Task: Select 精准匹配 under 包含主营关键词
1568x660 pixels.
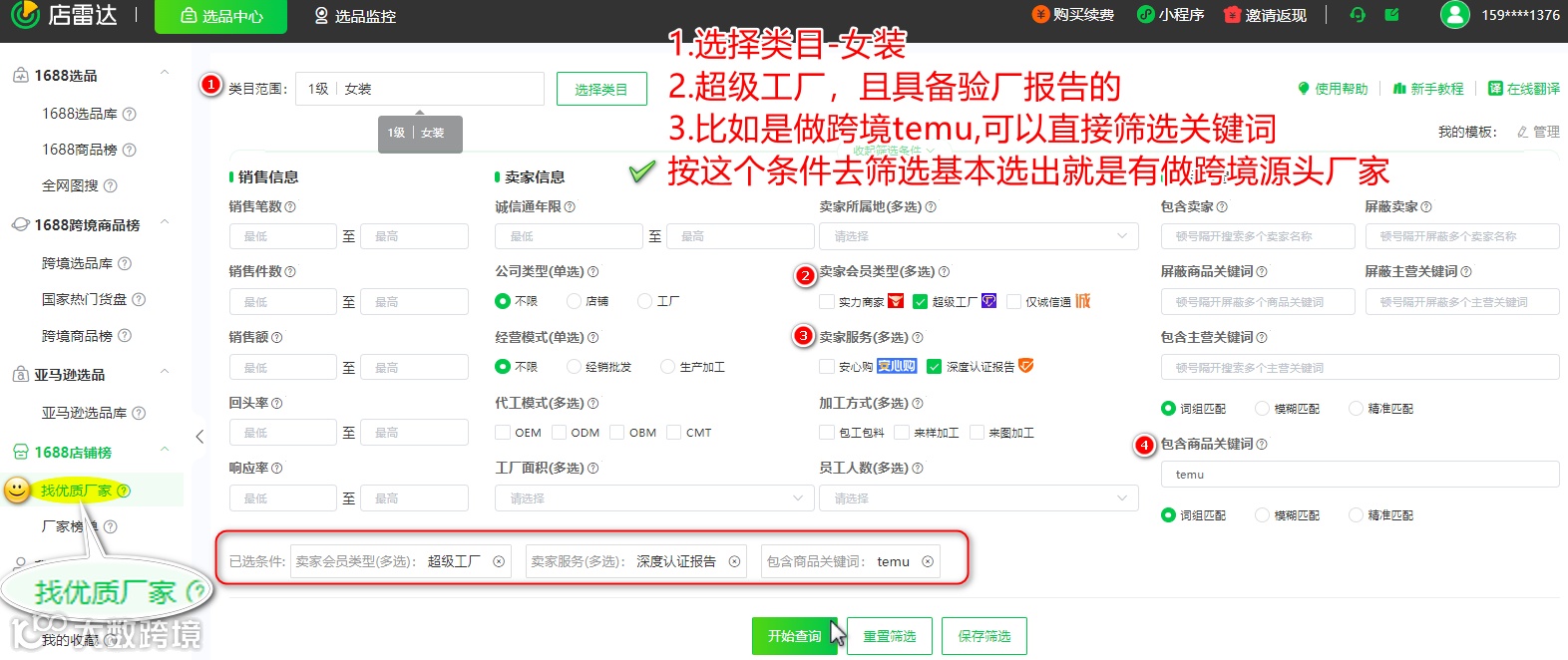Action: coord(1357,409)
